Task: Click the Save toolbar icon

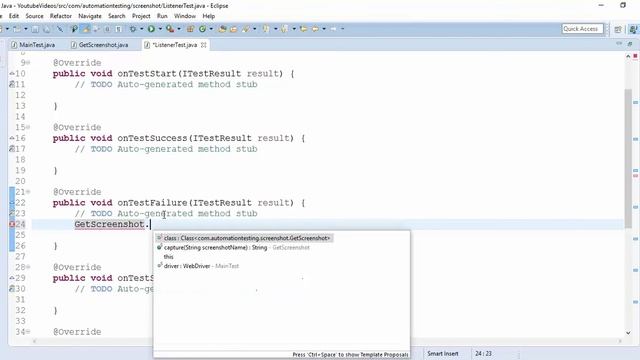Action: coord(35,29)
